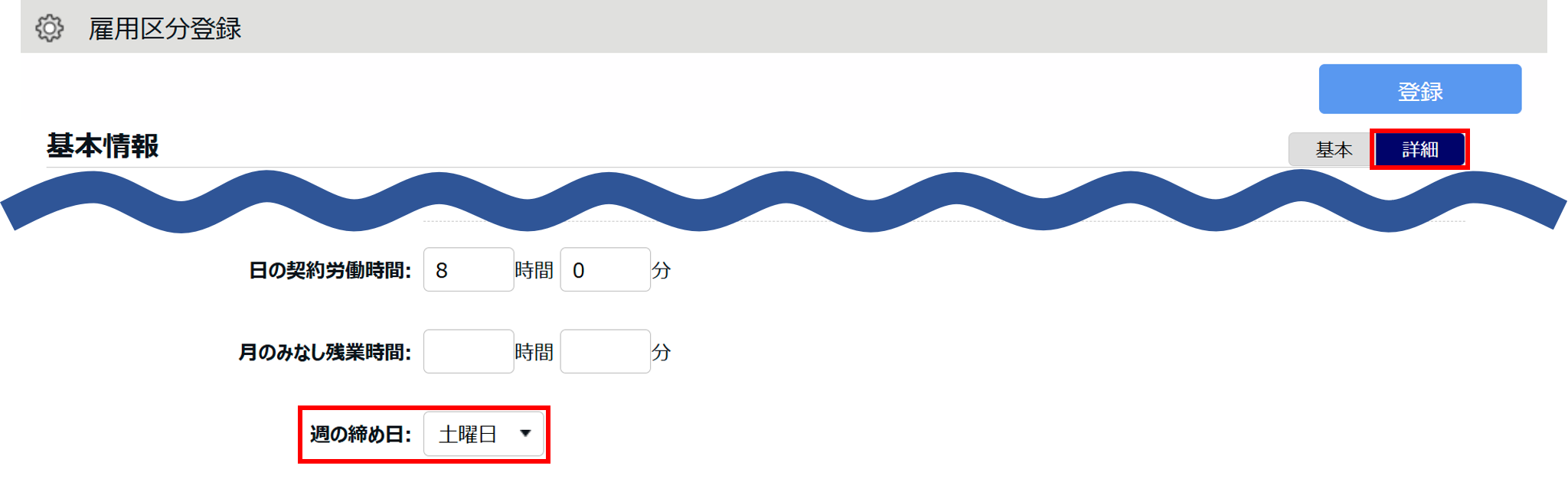Image resolution: width=1568 pixels, height=482 pixels.
Task: Click the 月のみなし残業時間 minutes field
Action: pos(605,352)
